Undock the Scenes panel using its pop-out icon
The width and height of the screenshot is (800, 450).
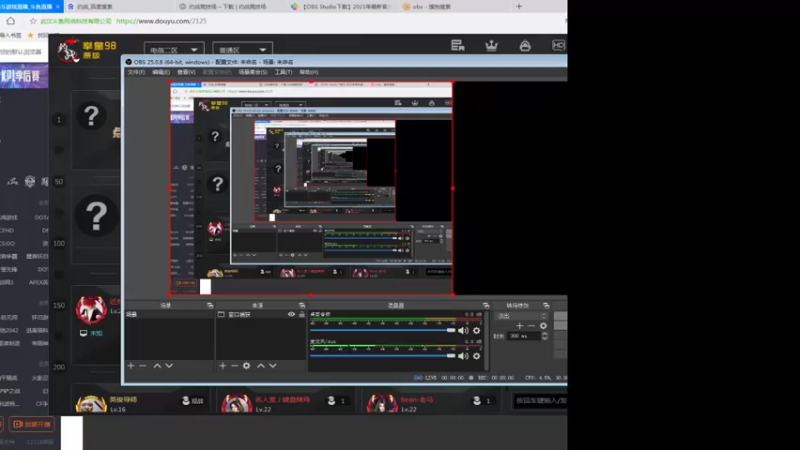[x=210, y=305]
